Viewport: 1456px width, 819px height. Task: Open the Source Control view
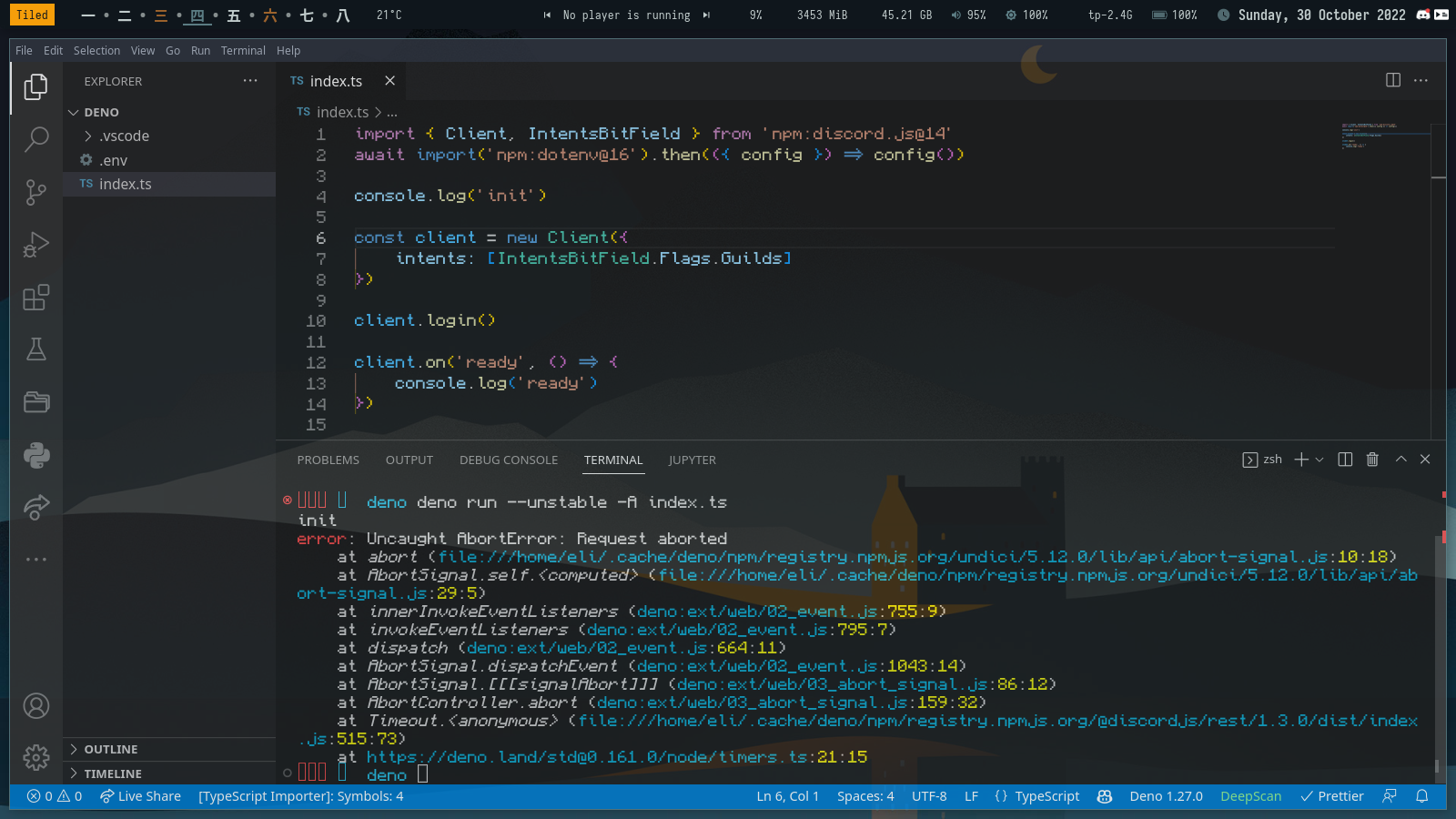click(35, 192)
